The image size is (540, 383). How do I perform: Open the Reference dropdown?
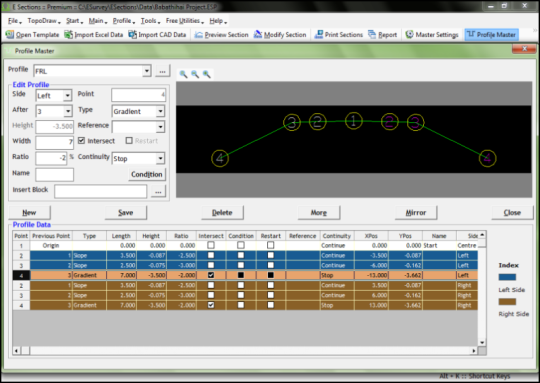pos(160,127)
